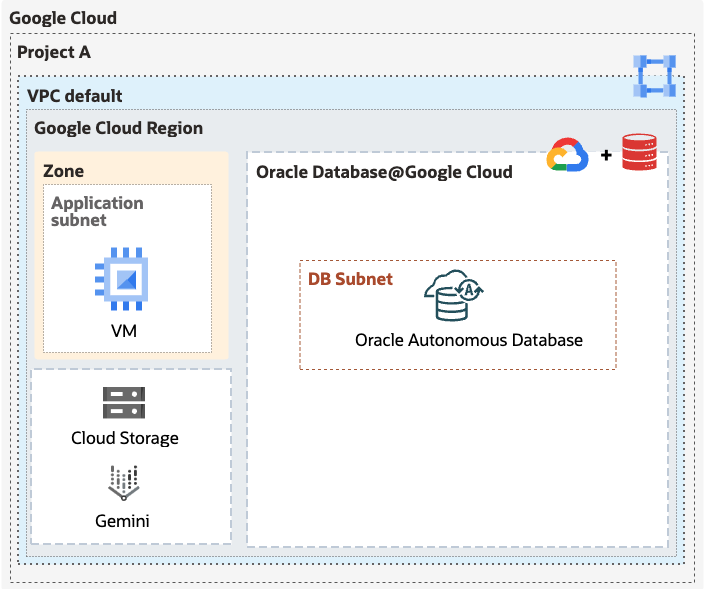Select the VM compute engine icon
Viewport: 704px width, 589px height.
(122, 279)
